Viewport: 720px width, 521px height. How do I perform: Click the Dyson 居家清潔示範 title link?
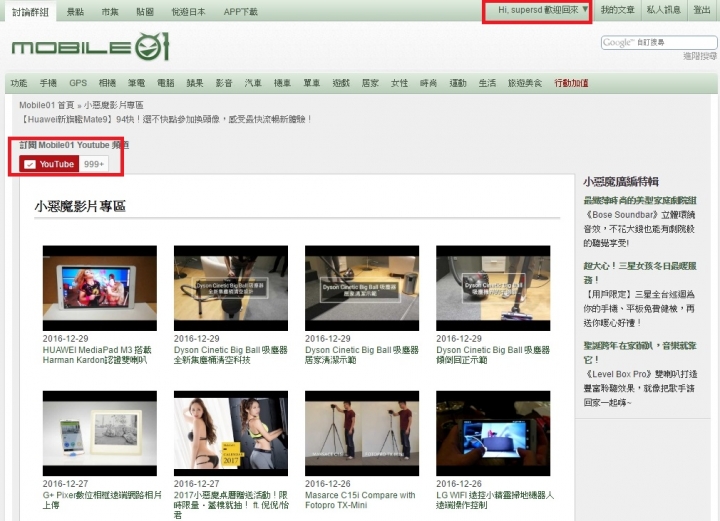coord(362,355)
